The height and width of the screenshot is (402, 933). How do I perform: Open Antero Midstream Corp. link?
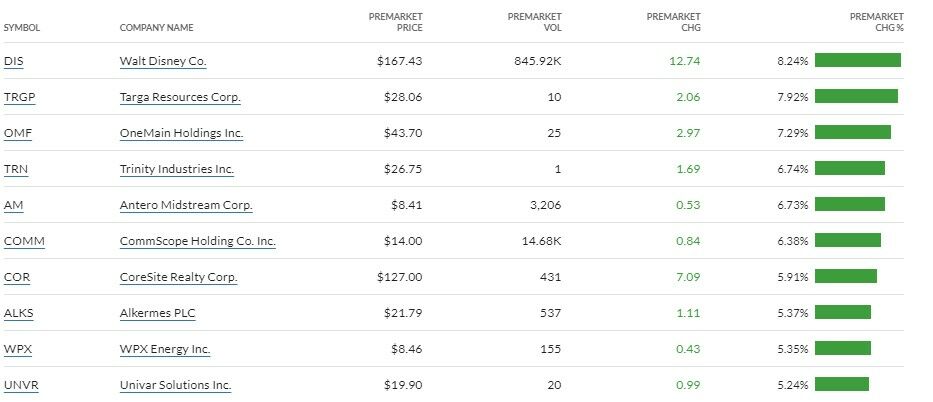click(186, 205)
